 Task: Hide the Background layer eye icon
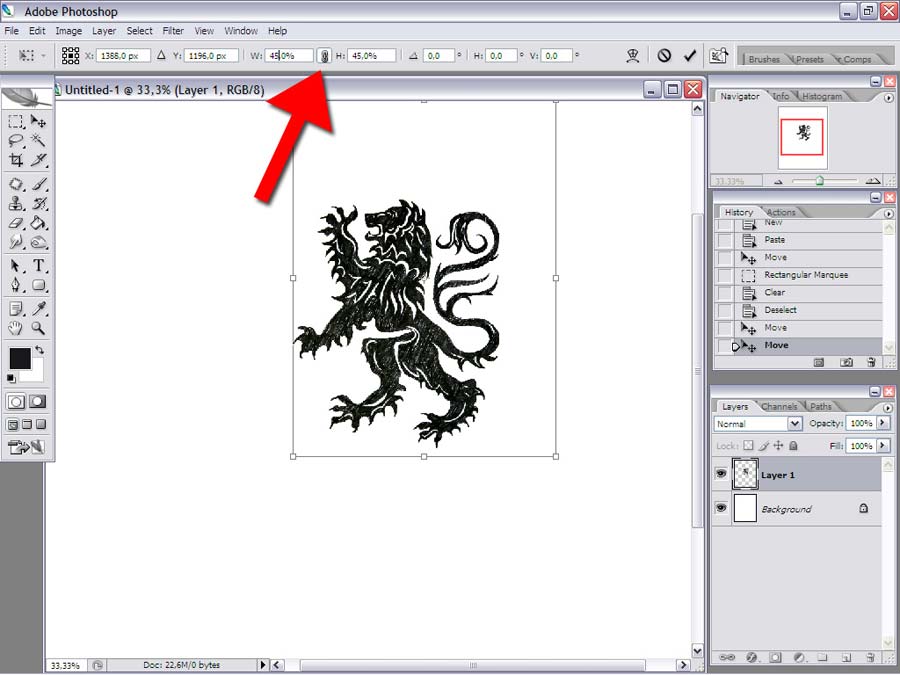click(721, 509)
